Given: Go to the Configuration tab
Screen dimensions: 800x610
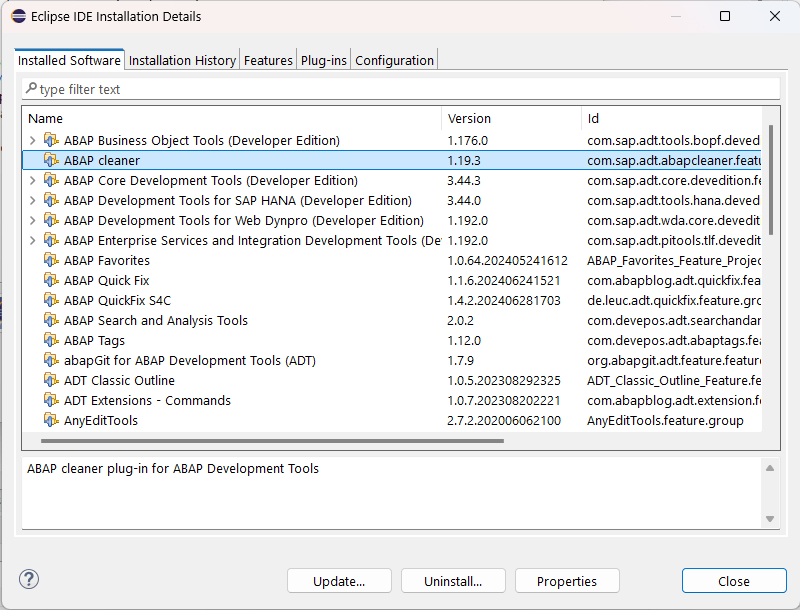Looking at the screenshot, I should point(394,60).
